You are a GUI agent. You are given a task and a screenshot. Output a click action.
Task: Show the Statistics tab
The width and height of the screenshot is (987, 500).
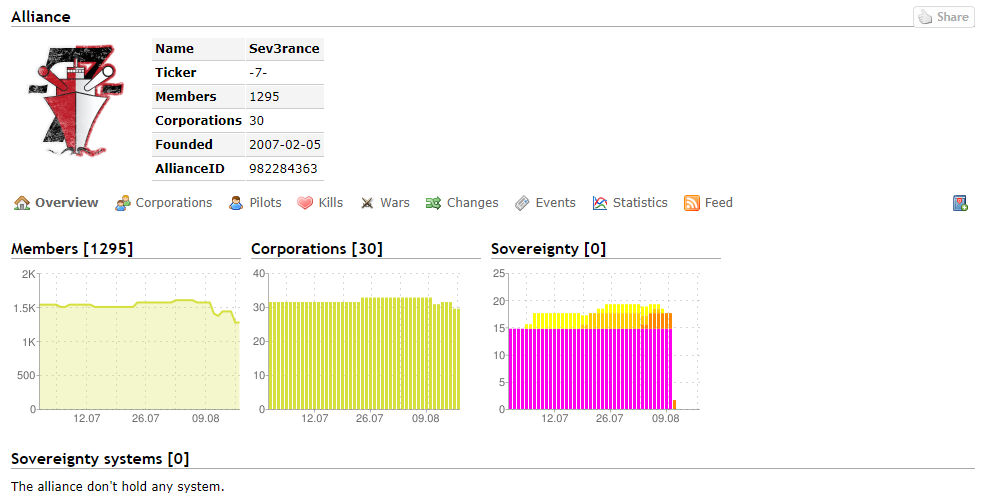pyautogui.click(x=640, y=203)
